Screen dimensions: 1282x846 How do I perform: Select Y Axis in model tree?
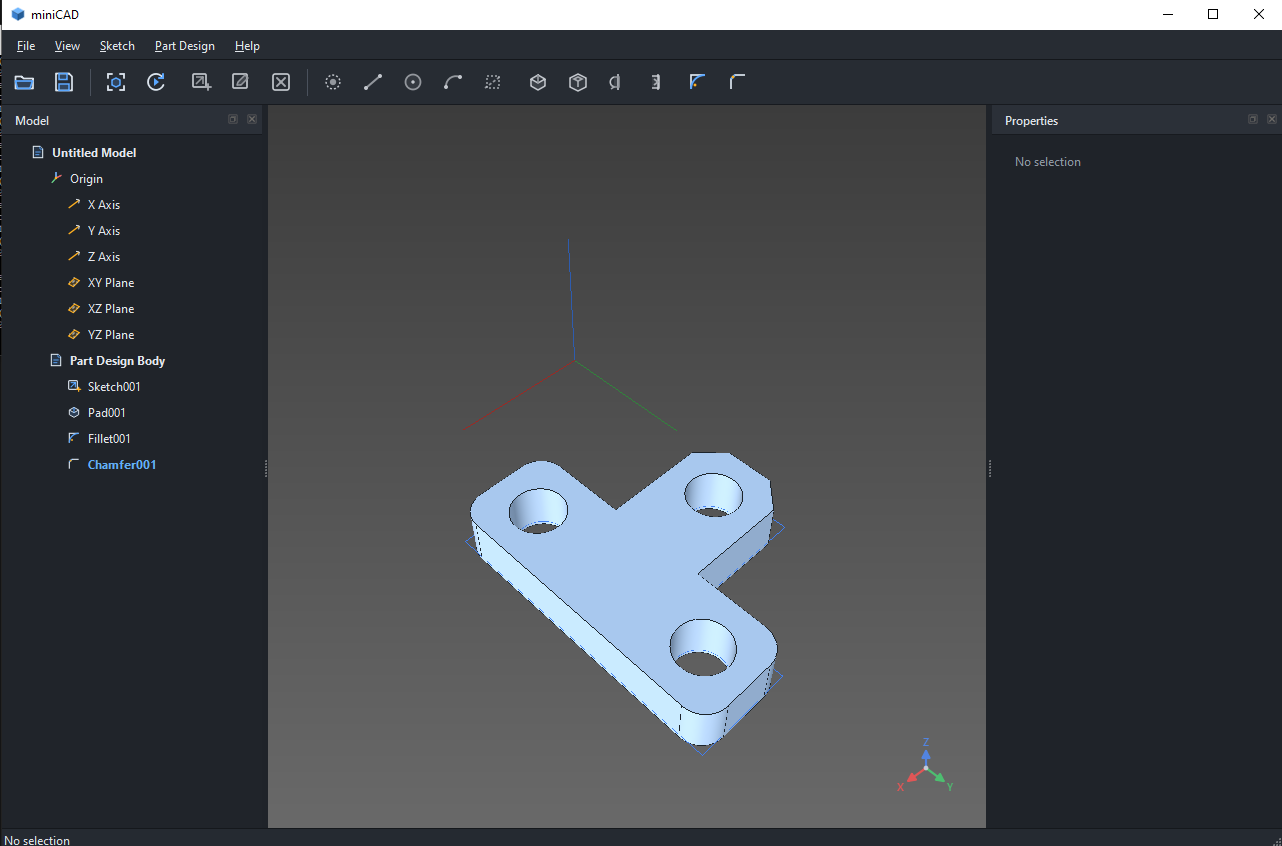click(104, 231)
